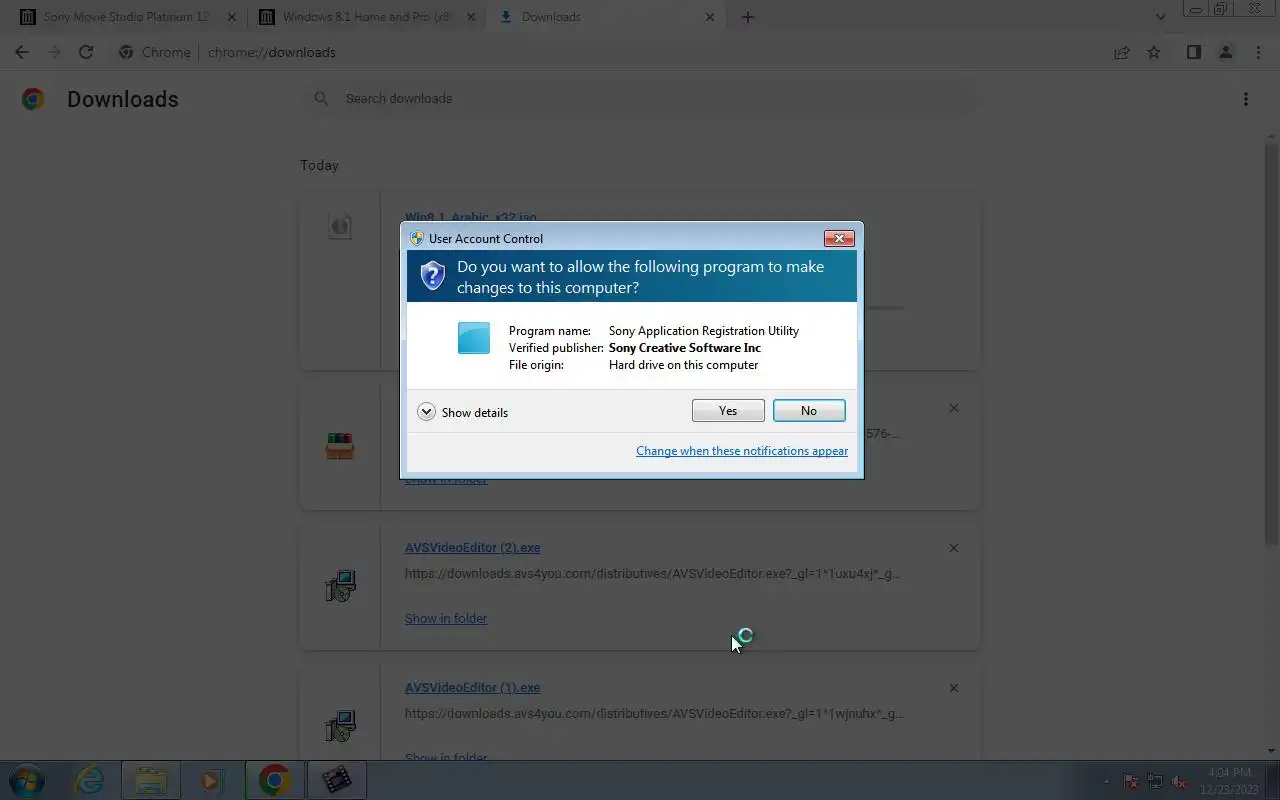The width and height of the screenshot is (1280, 800).
Task: Select the Downloads browser tab
Action: (x=605, y=17)
